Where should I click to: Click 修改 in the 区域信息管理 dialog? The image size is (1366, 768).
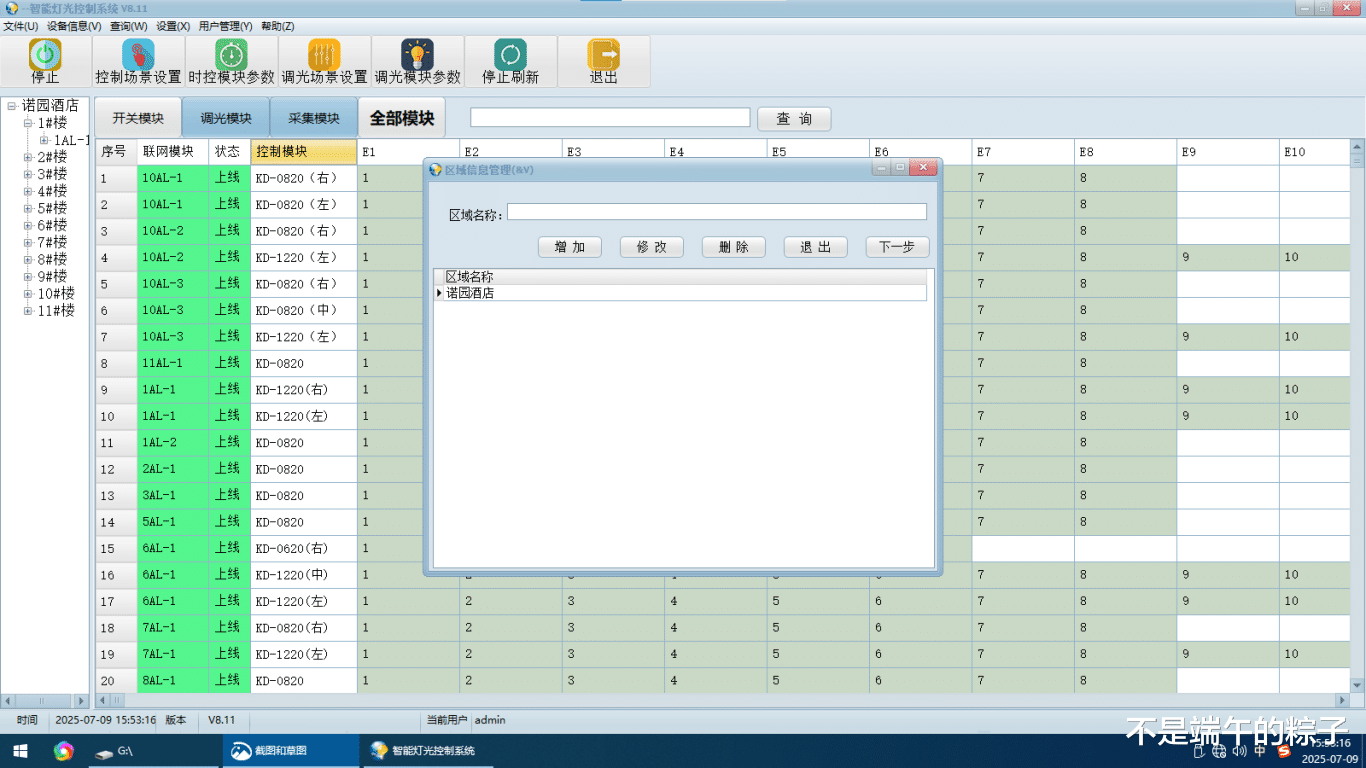point(651,247)
